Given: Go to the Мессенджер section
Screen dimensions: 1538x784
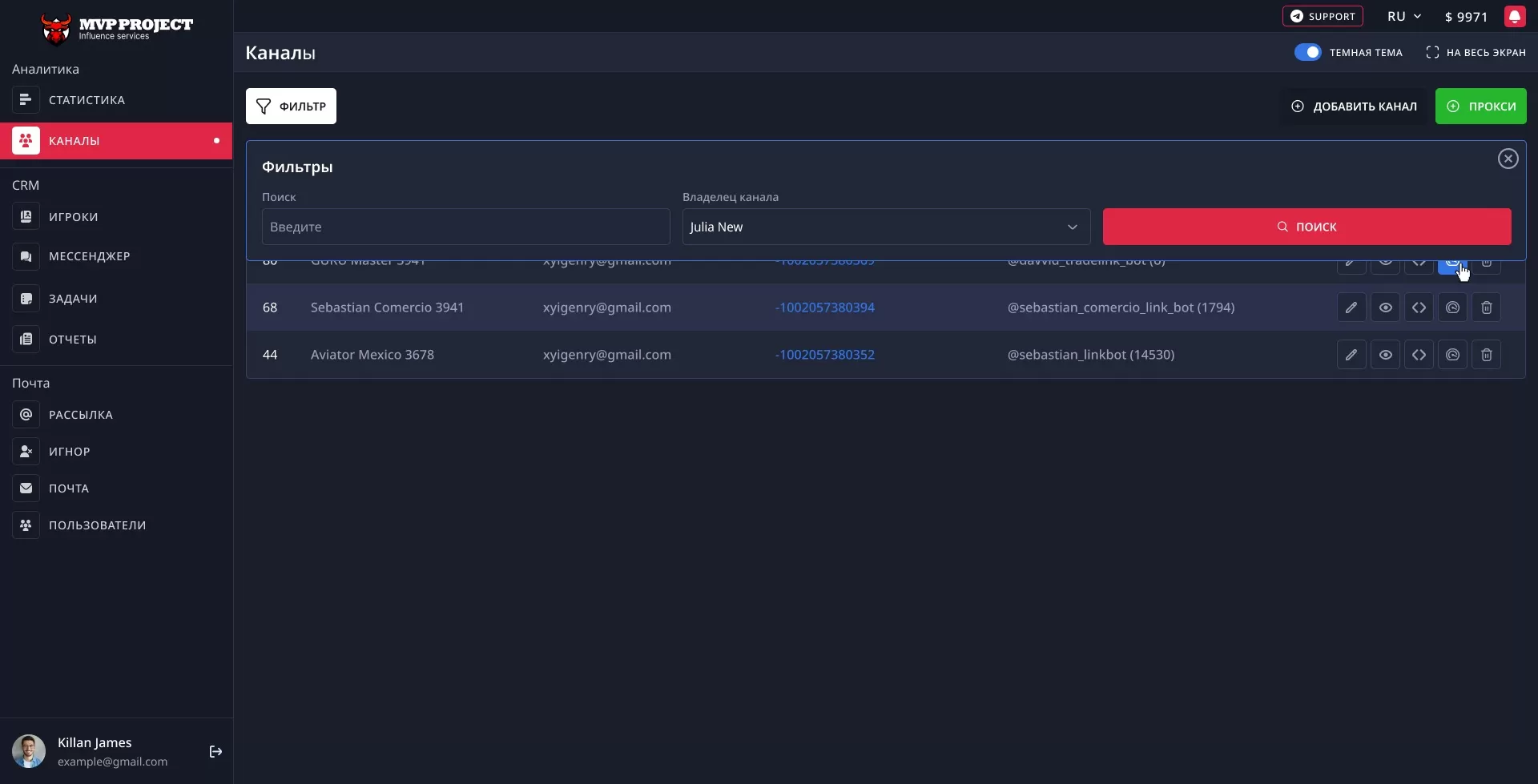Looking at the screenshot, I should (89, 256).
